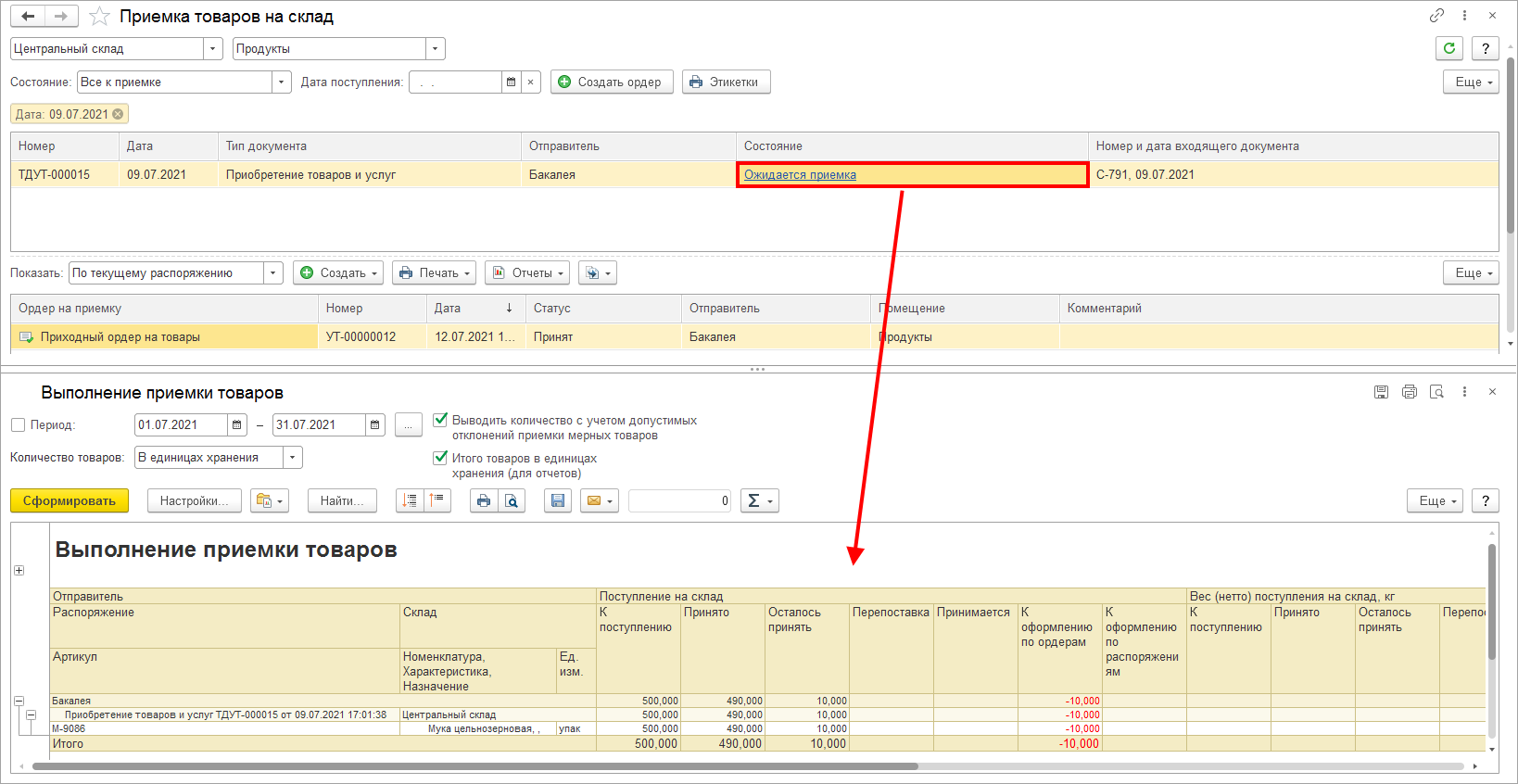
Task: Open the period selection ellipsis button
Action: (x=409, y=424)
